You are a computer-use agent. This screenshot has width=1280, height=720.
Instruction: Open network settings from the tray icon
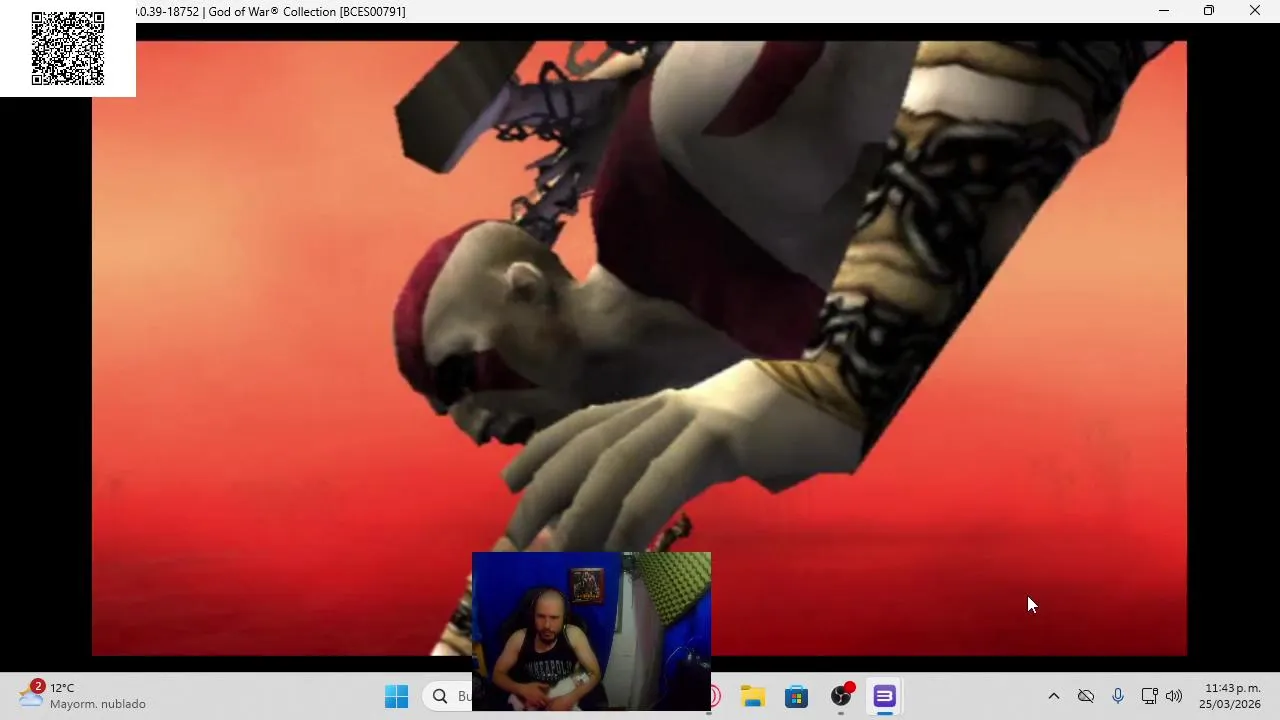1149,696
